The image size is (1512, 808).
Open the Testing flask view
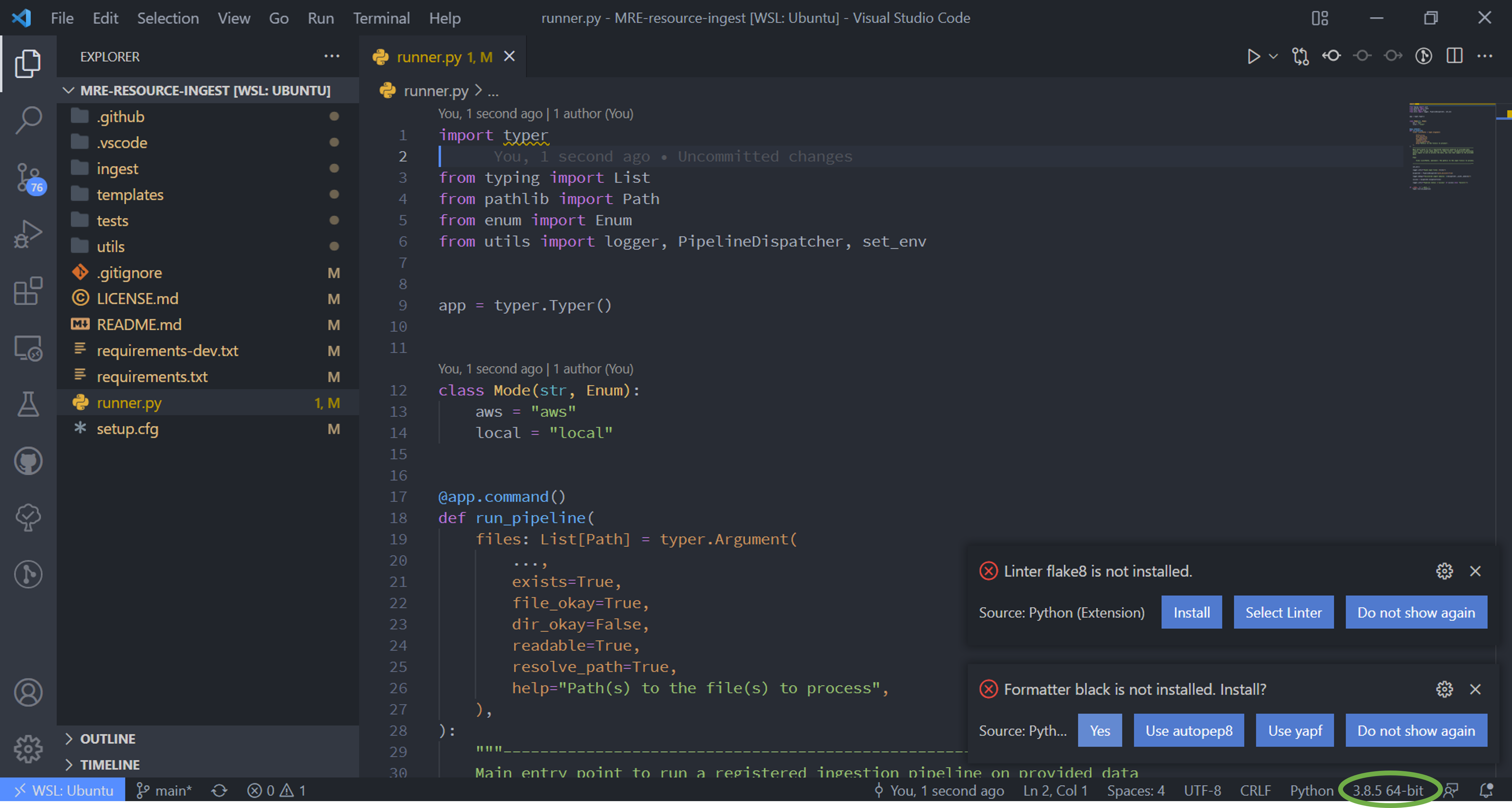point(27,405)
